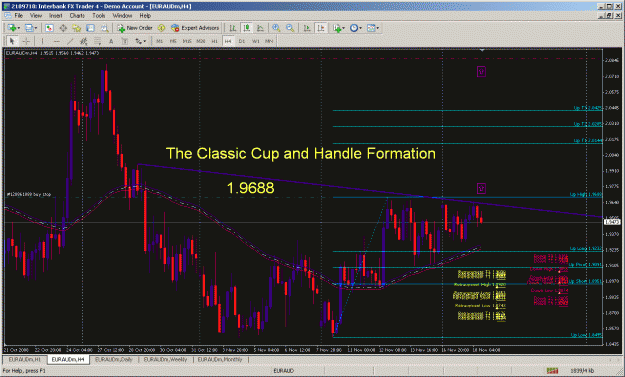The width and height of the screenshot is (625, 377).
Task: Switch to the M5 timeframe
Action: click(173, 41)
